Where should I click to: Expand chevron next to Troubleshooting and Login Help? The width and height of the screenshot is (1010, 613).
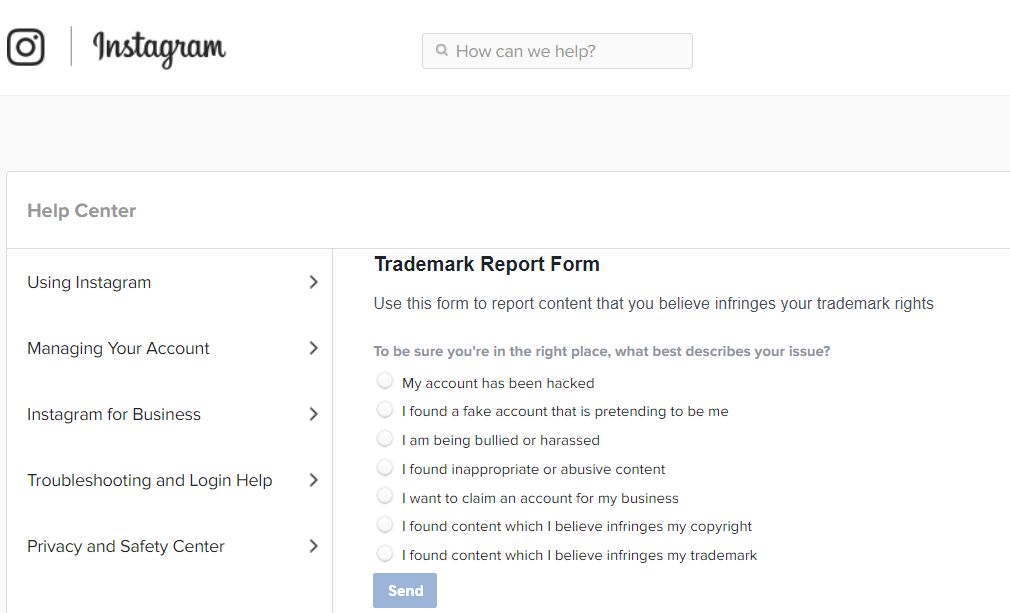pyautogui.click(x=313, y=480)
